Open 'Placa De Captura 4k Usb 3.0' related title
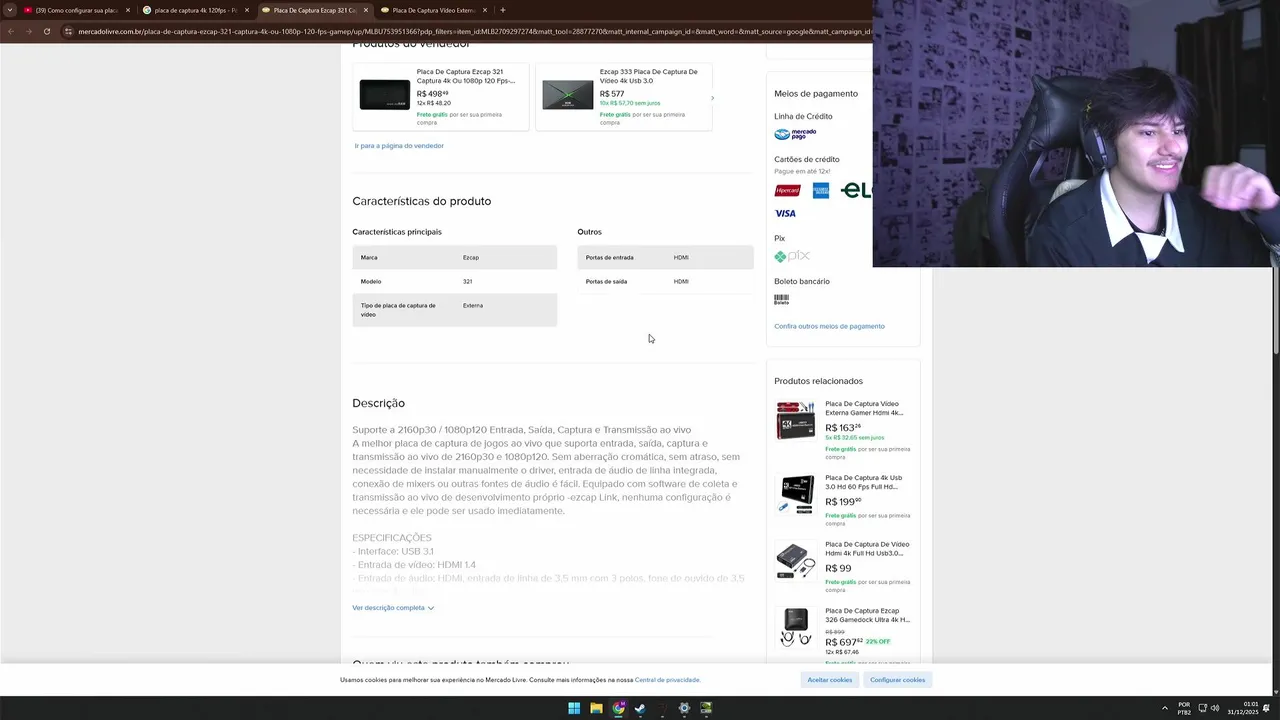The width and height of the screenshot is (1280, 720). (864, 482)
